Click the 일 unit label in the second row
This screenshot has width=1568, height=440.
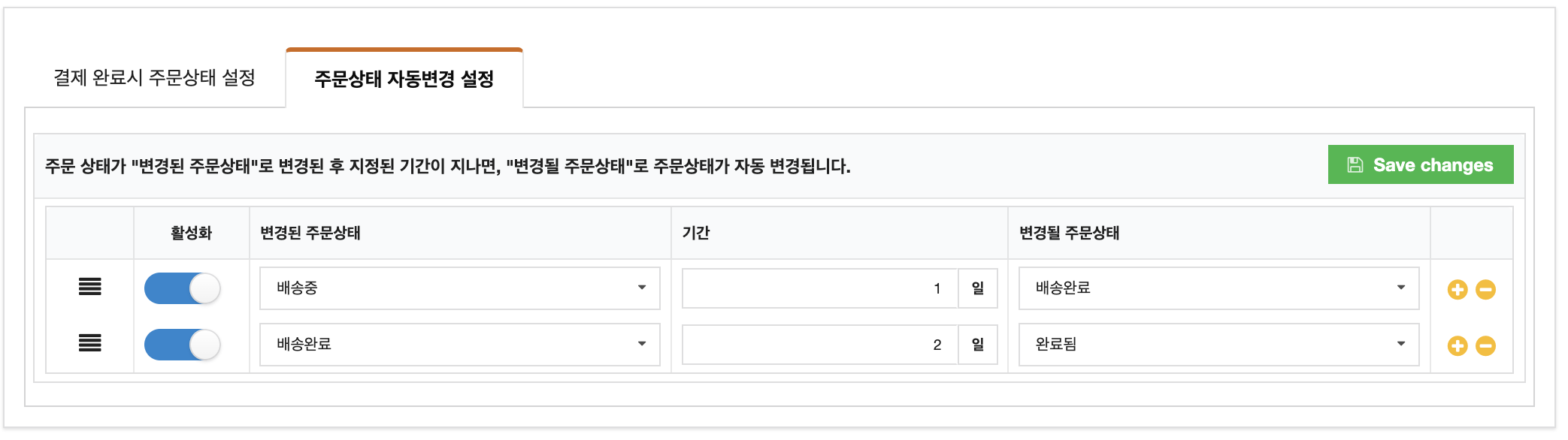977,345
